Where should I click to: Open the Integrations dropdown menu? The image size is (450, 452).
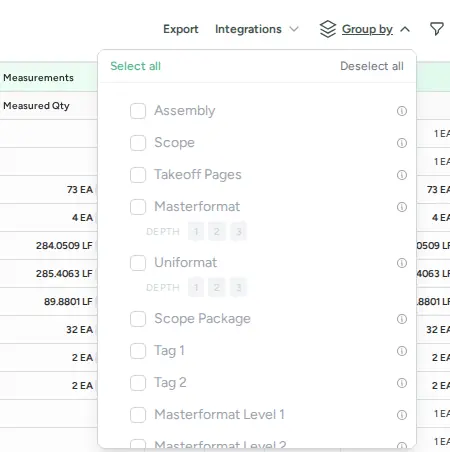coord(257,29)
